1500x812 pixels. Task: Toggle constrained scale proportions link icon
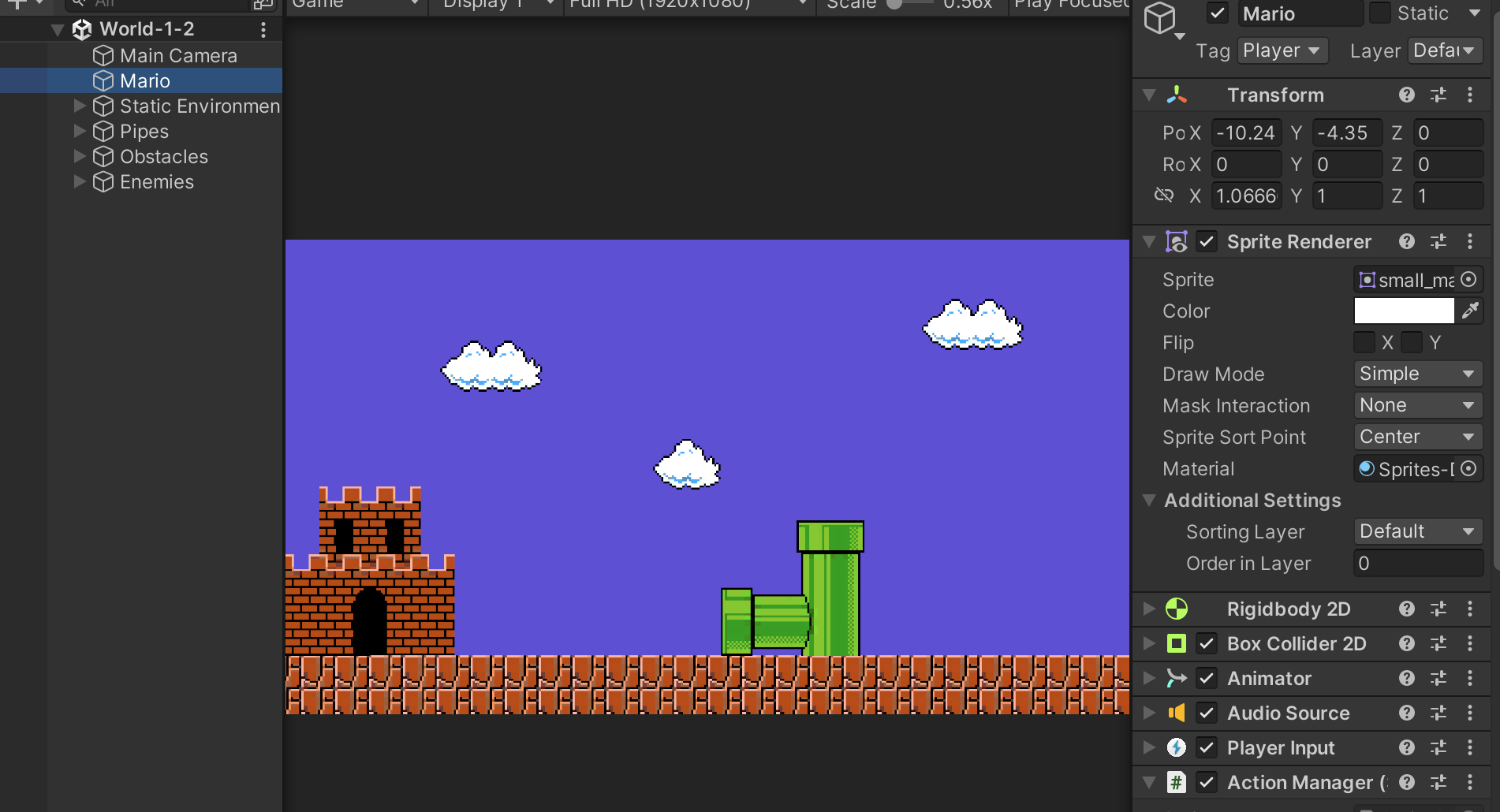point(1164,195)
